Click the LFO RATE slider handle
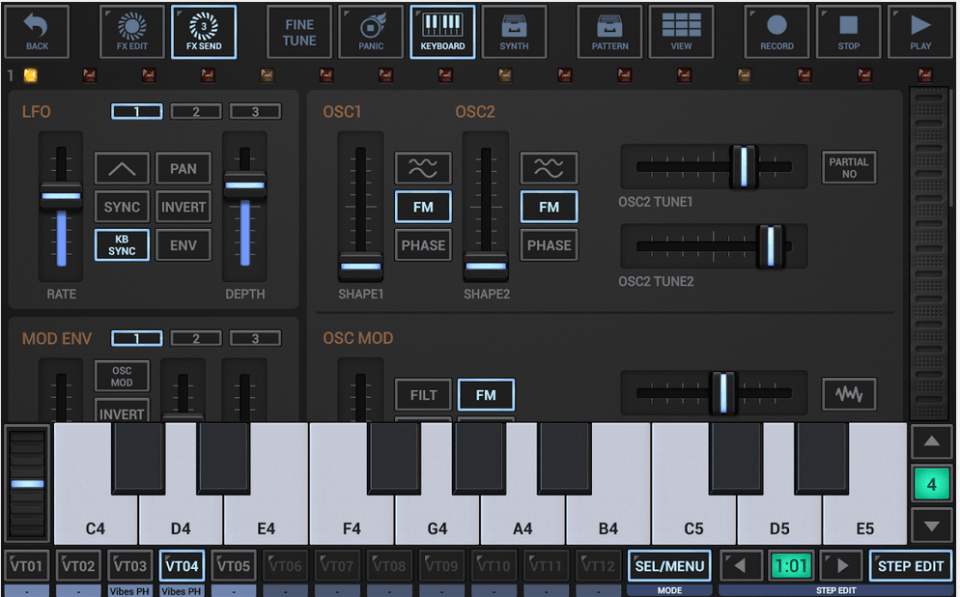Image resolution: width=960 pixels, height=597 pixels. (x=61, y=196)
